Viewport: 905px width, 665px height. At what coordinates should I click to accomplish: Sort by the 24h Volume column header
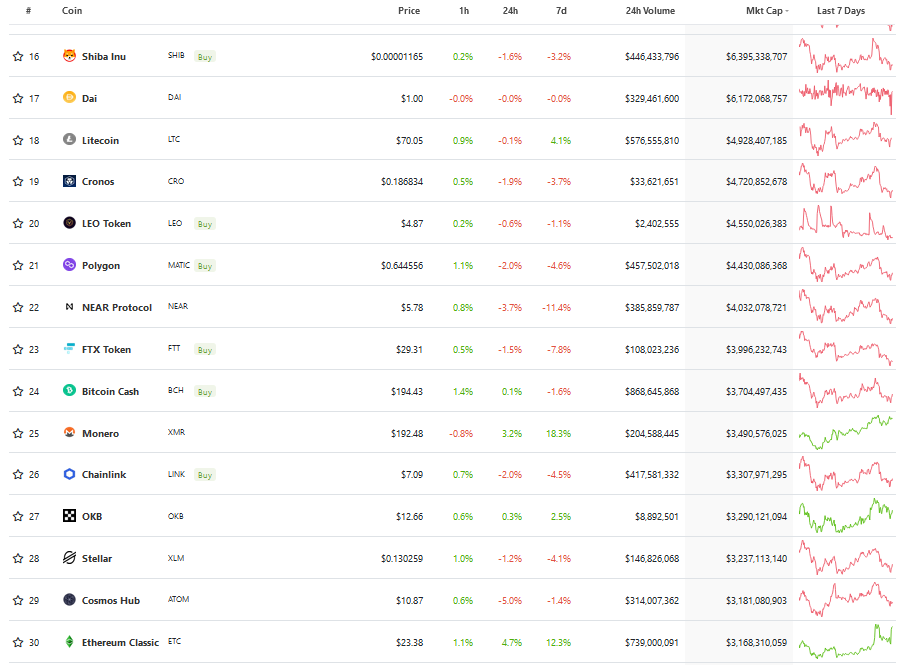pyautogui.click(x=650, y=10)
